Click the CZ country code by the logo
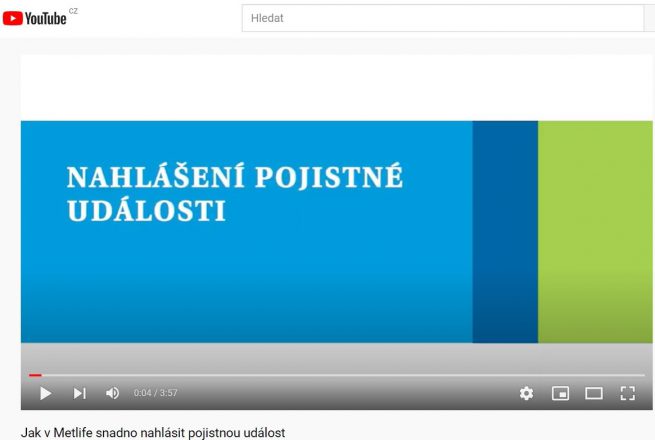The image size is (655, 440). (73, 10)
